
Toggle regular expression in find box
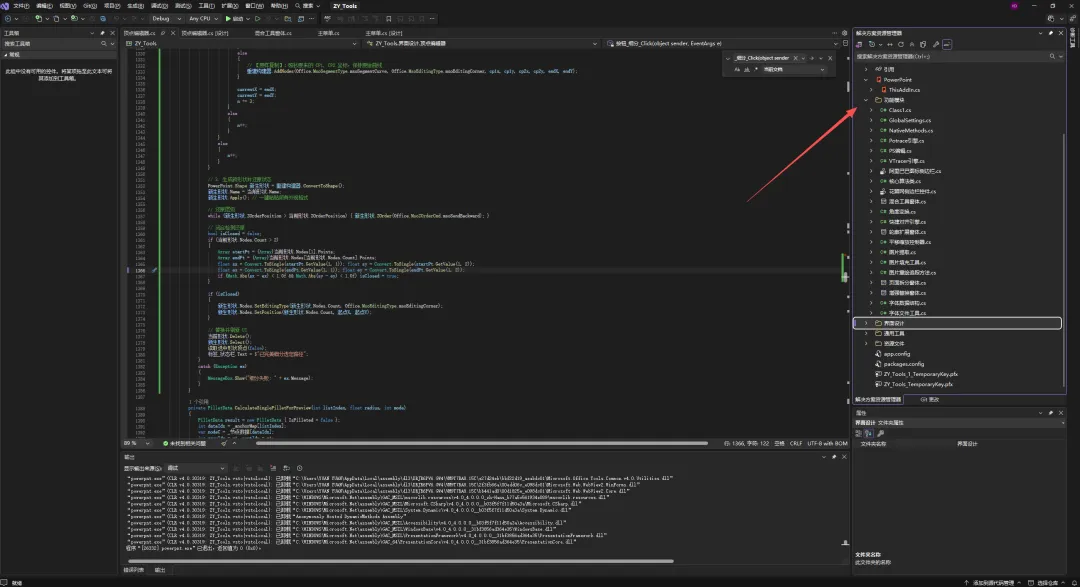[x=756, y=70]
